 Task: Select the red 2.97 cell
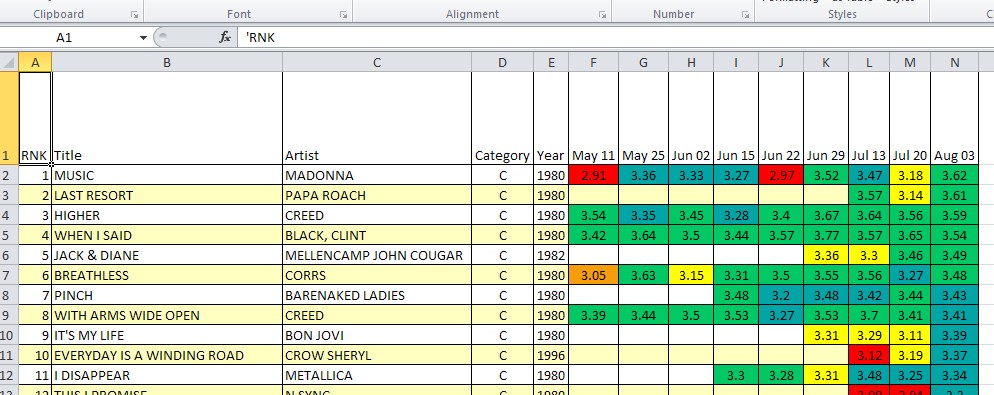pyautogui.click(x=781, y=175)
